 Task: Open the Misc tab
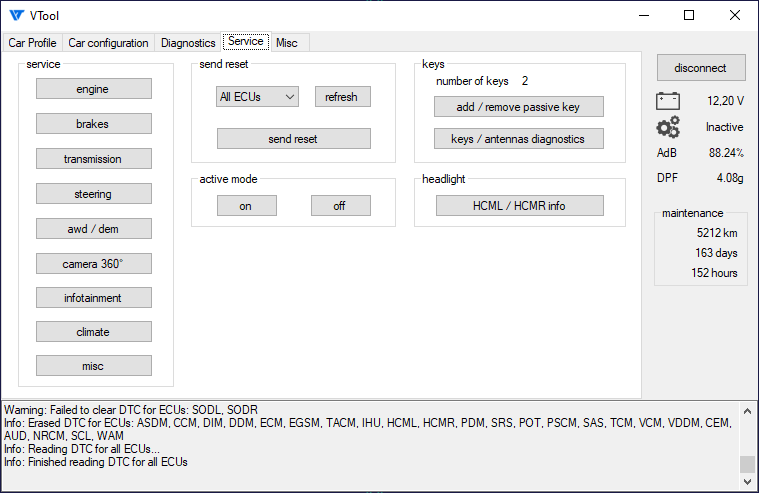pyautogui.click(x=287, y=43)
